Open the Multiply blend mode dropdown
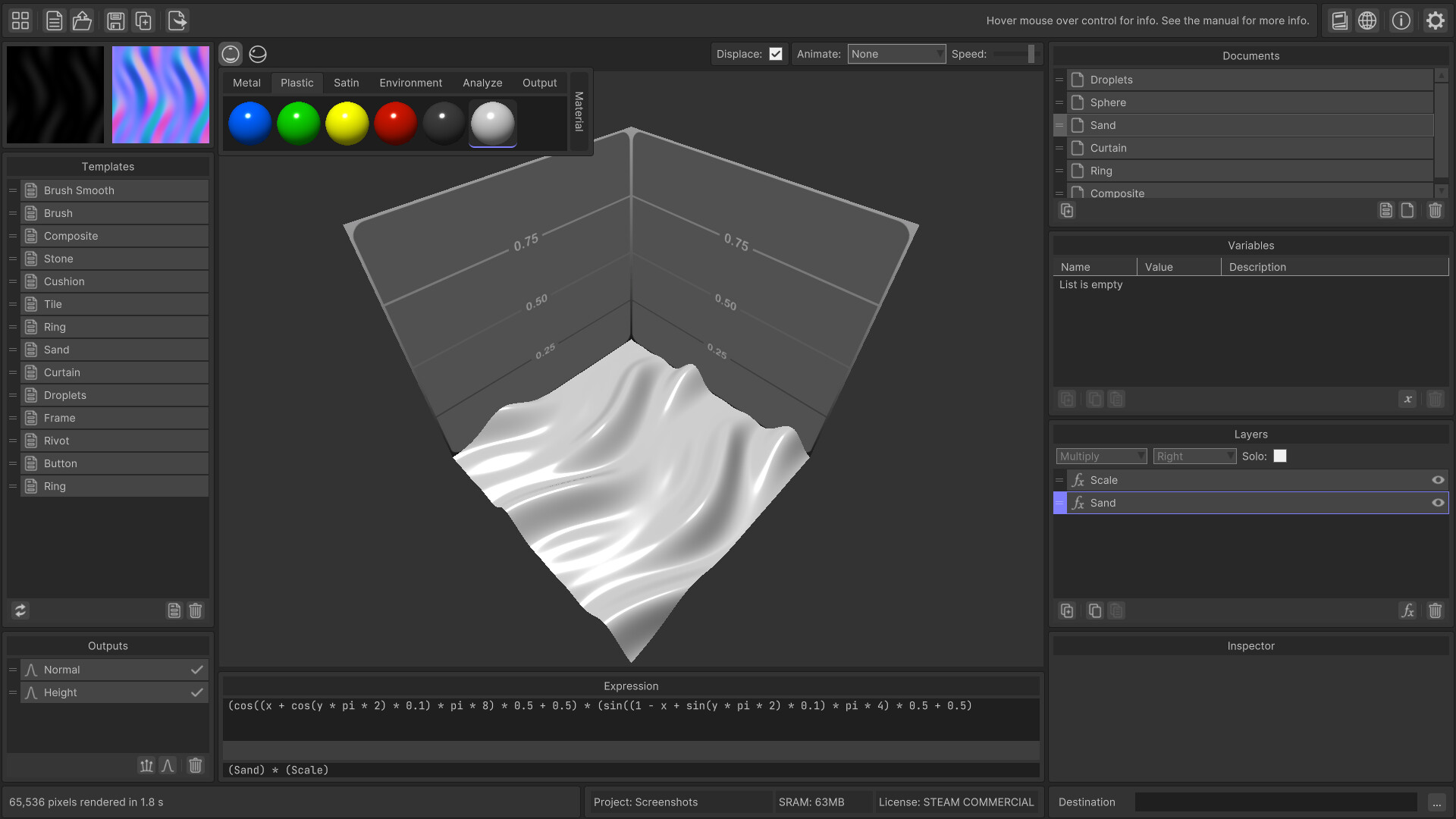This screenshot has height=819, width=1456. 1101,456
